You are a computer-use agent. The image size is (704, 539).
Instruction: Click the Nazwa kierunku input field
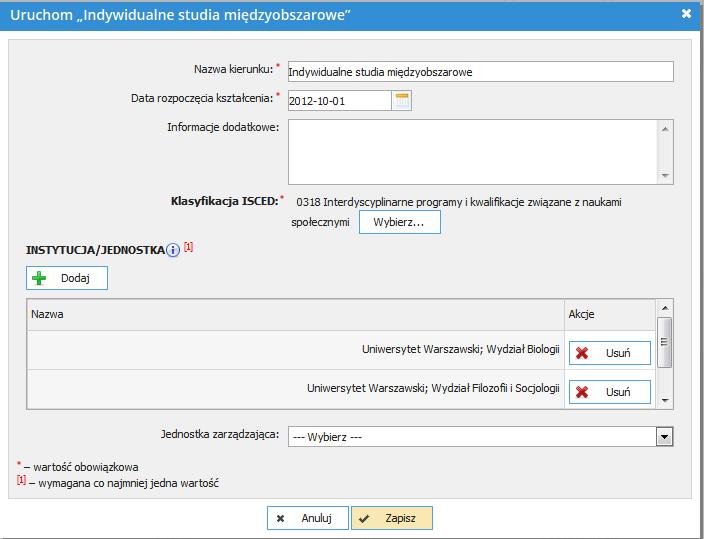point(480,72)
